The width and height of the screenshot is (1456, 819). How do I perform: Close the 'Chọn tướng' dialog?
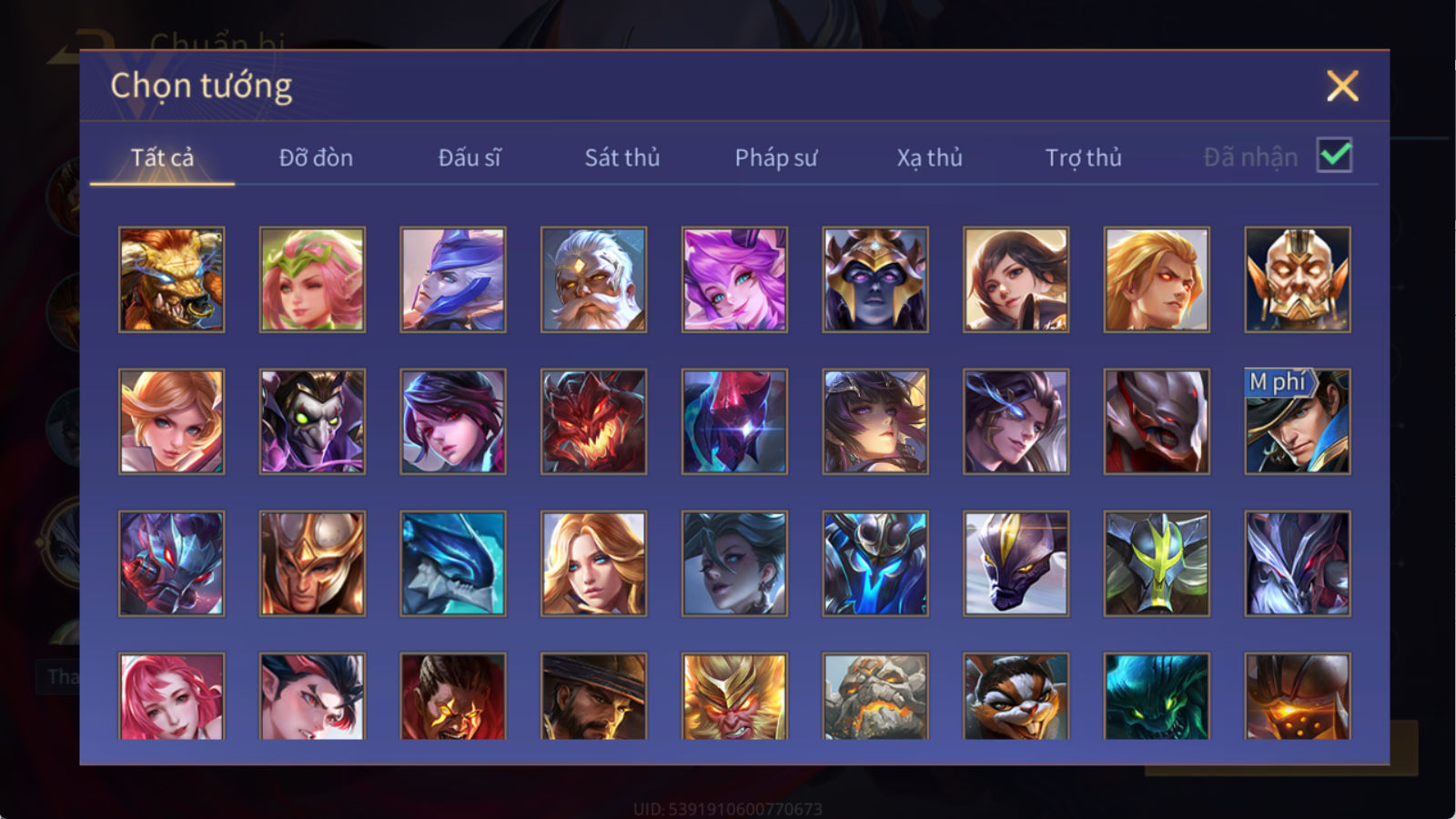click(1342, 86)
